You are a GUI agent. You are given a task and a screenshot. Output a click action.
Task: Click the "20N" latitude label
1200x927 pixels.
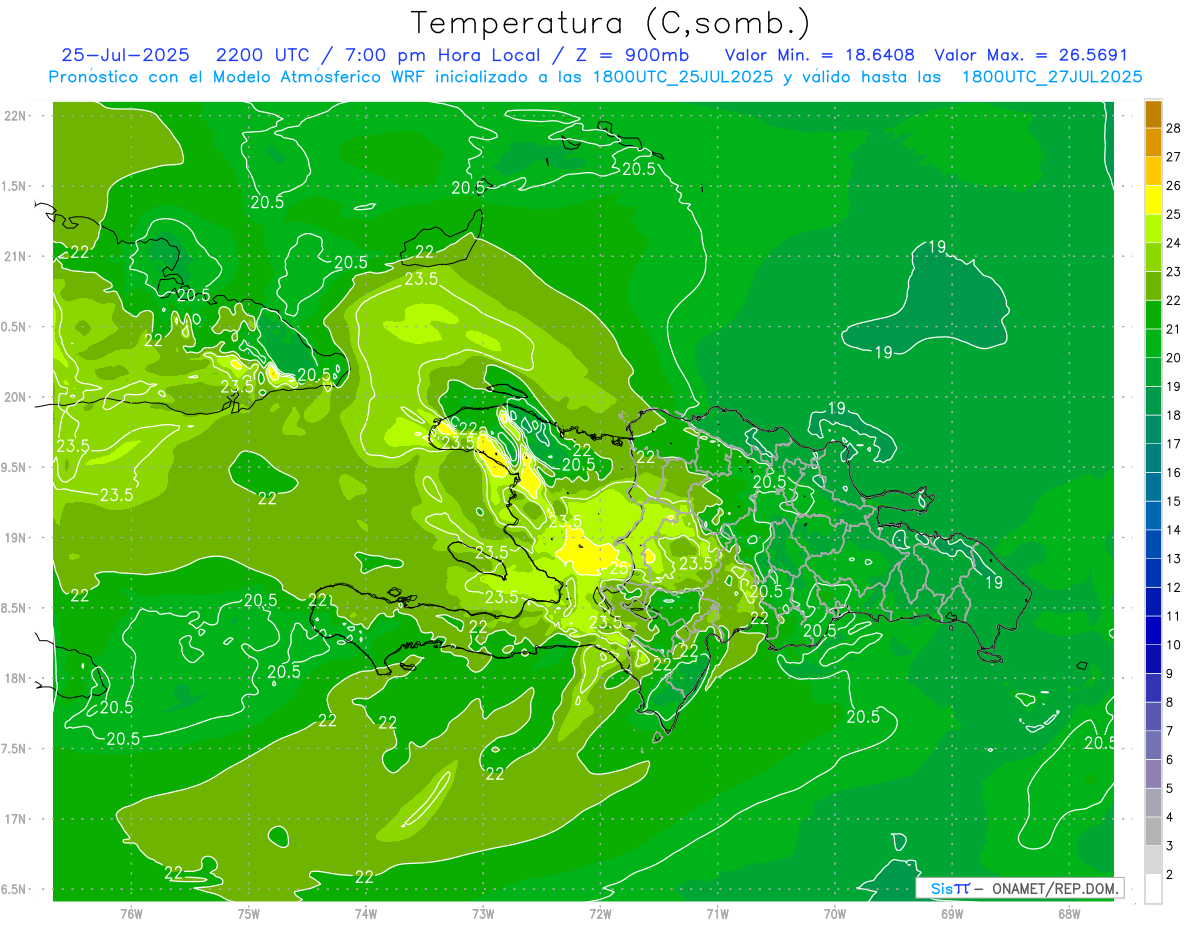click(x=16, y=397)
